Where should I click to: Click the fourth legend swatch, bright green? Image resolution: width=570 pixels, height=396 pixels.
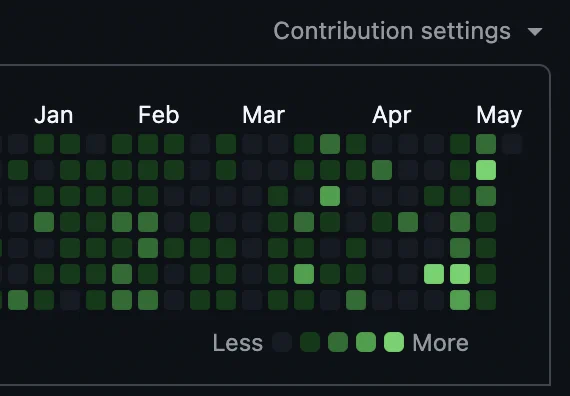click(366, 342)
